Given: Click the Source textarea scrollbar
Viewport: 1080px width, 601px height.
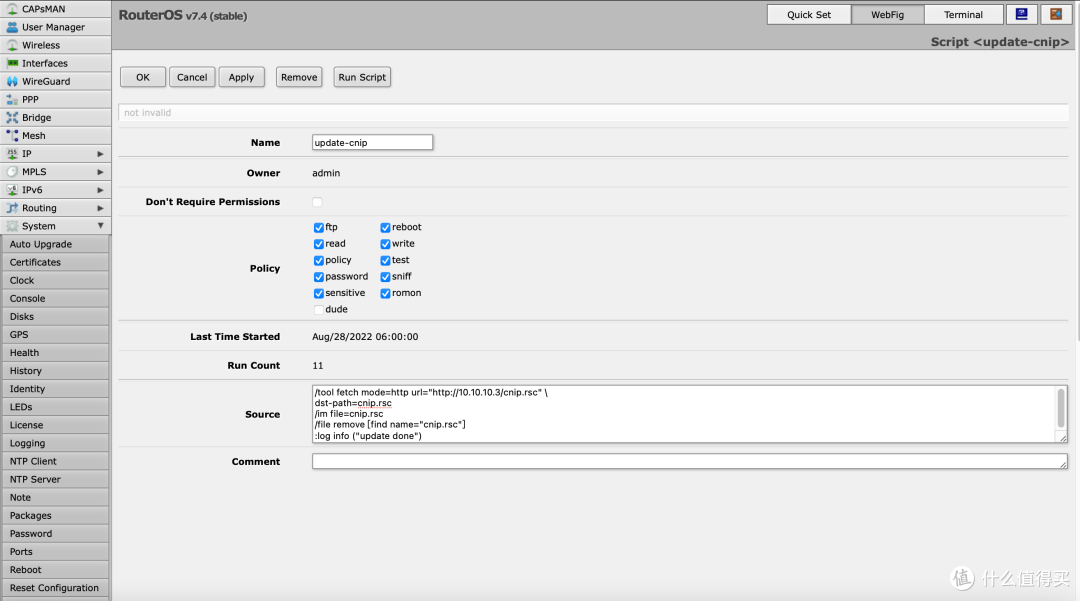Looking at the screenshot, I should [x=1061, y=410].
